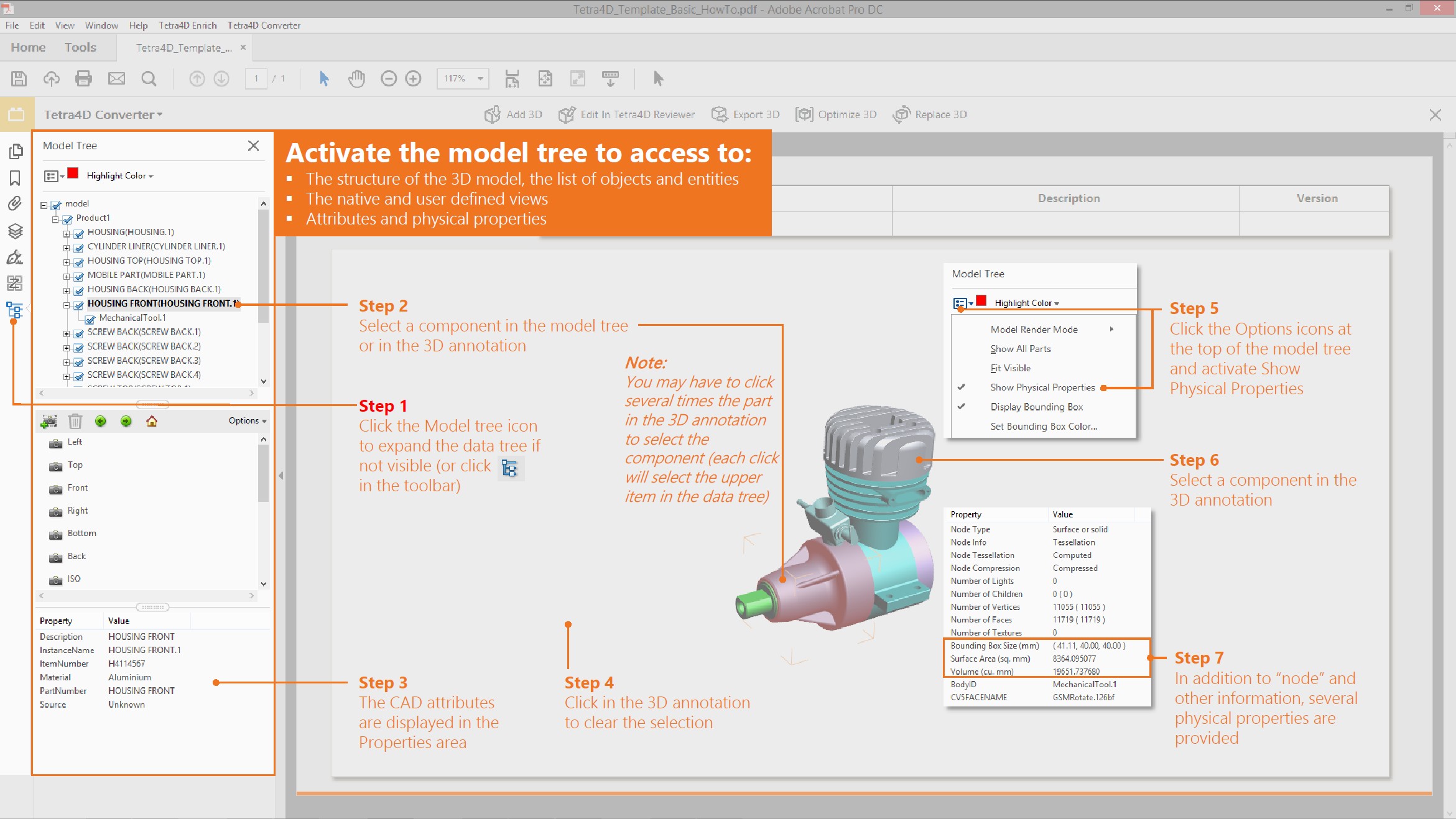Open the Attachments paperclip panel
This screenshot has height=819, width=1456.
15,203
